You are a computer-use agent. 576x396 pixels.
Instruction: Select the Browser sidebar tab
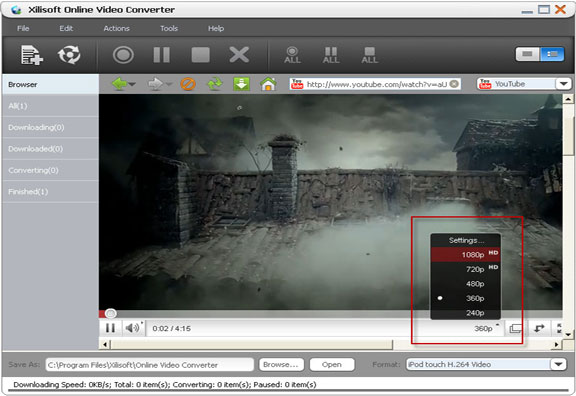[x=50, y=84]
